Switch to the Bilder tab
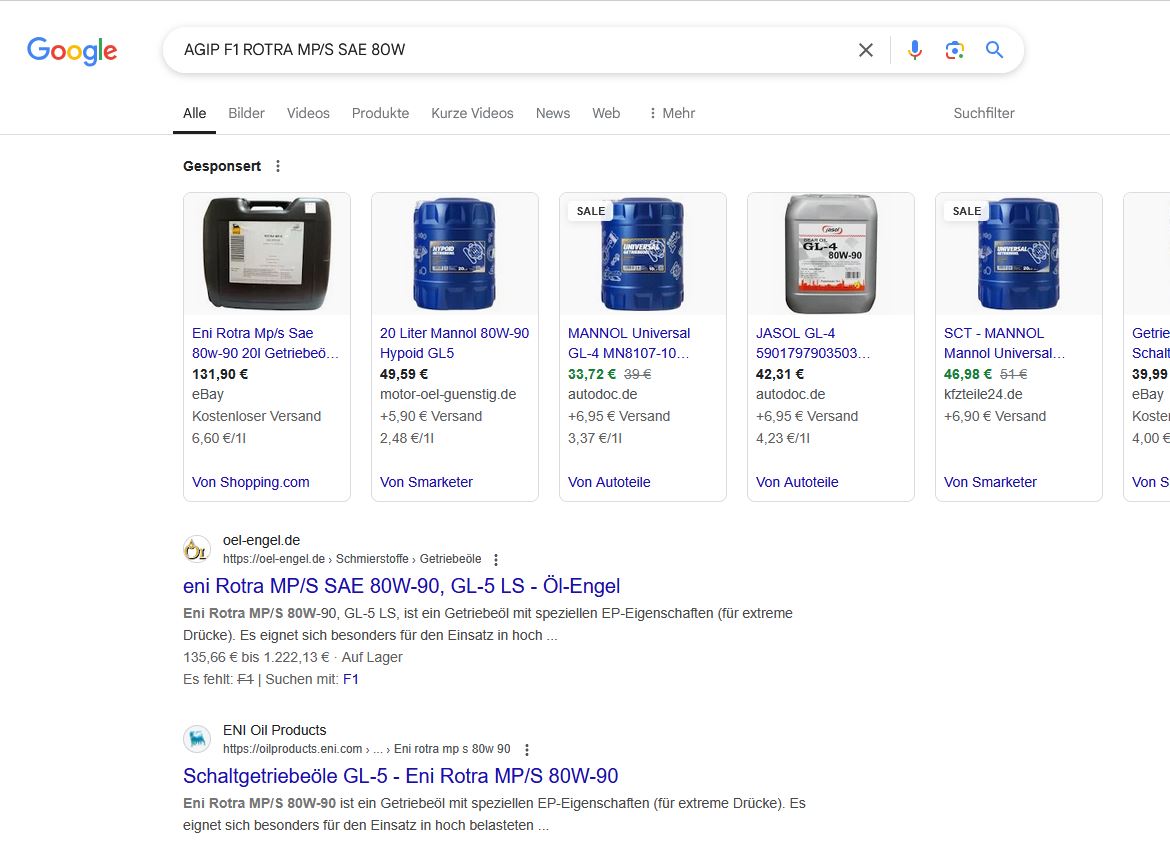 tap(246, 113)
